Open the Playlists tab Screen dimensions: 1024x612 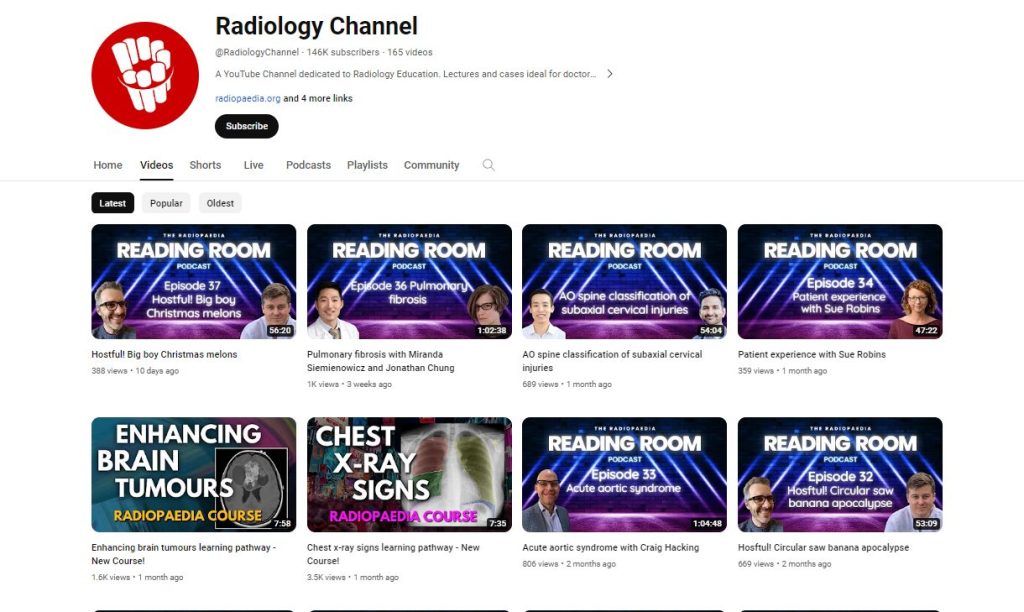coord(367,165)
